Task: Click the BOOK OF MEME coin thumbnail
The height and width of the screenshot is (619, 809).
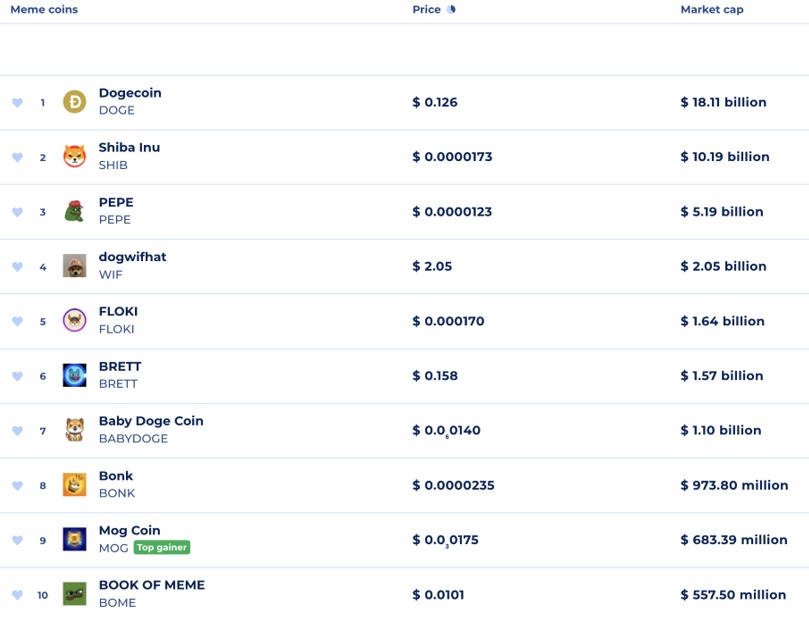Action: pos(75,594)
